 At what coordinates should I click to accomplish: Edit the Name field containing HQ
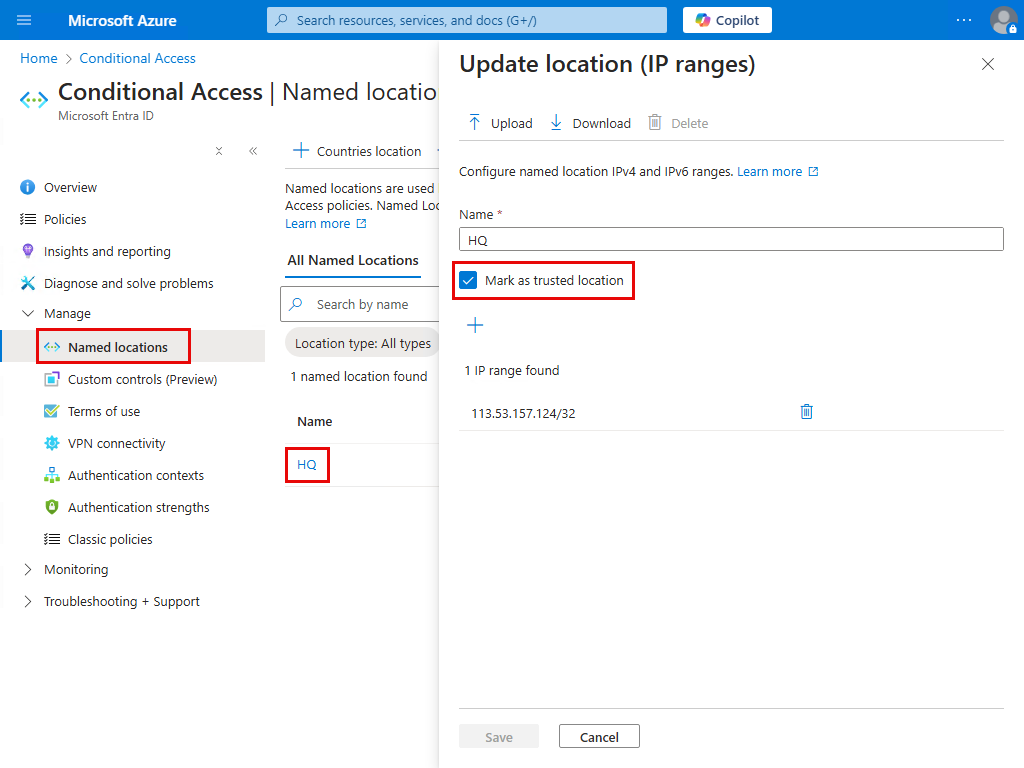click(731, 240)
